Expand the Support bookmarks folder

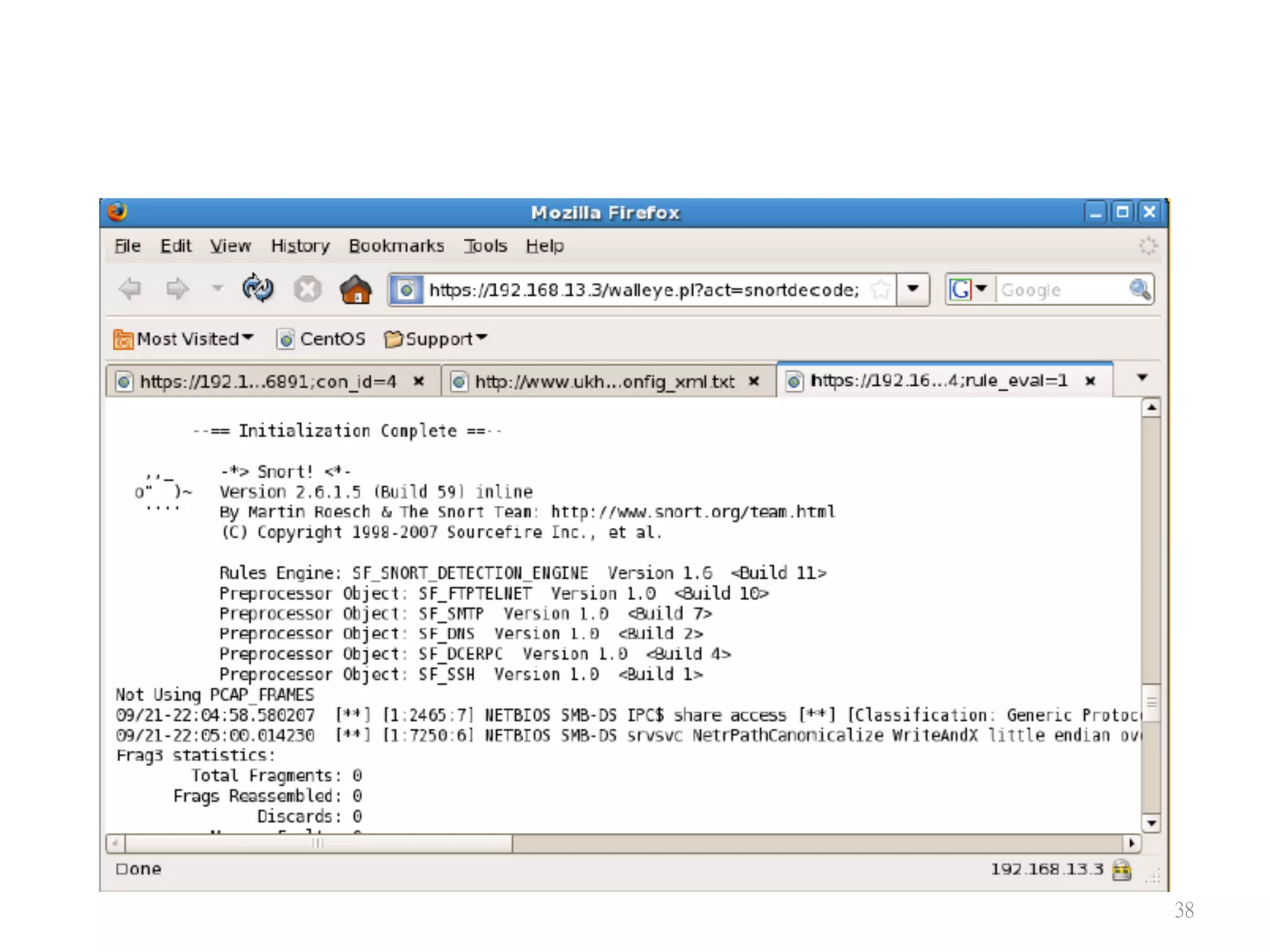436,339
